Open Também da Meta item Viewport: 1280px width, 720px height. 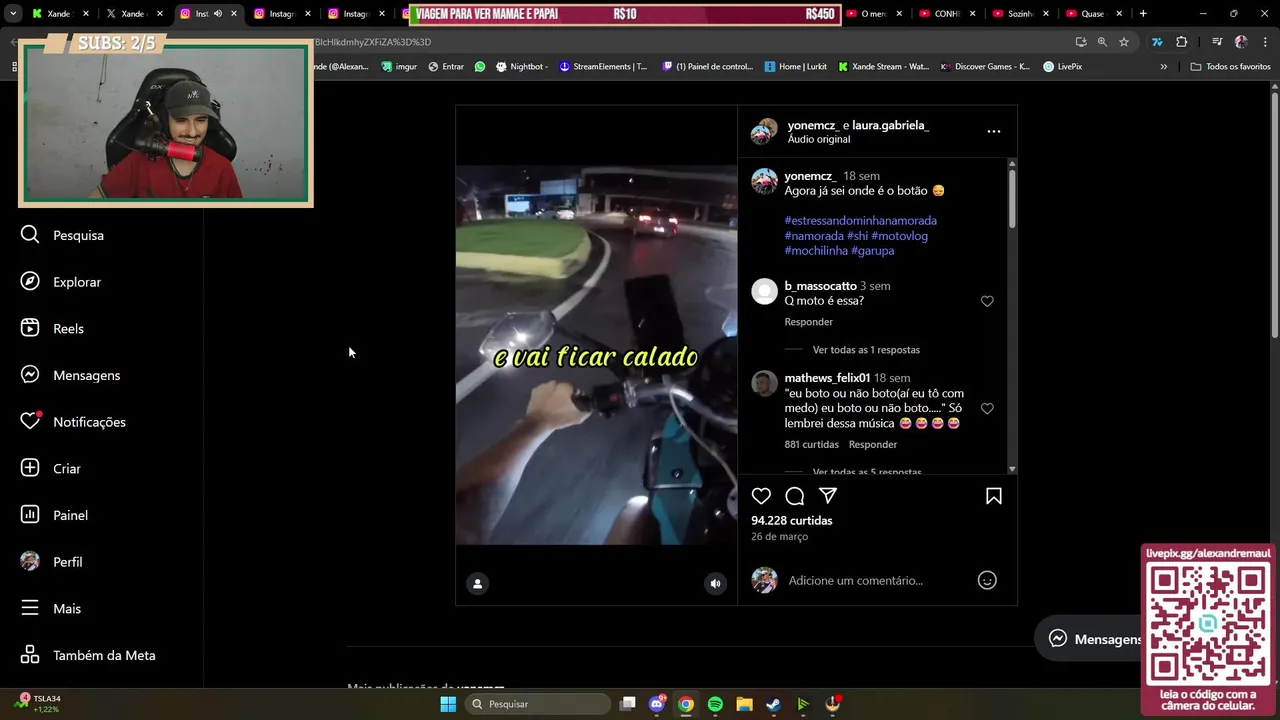pos(88,655)
